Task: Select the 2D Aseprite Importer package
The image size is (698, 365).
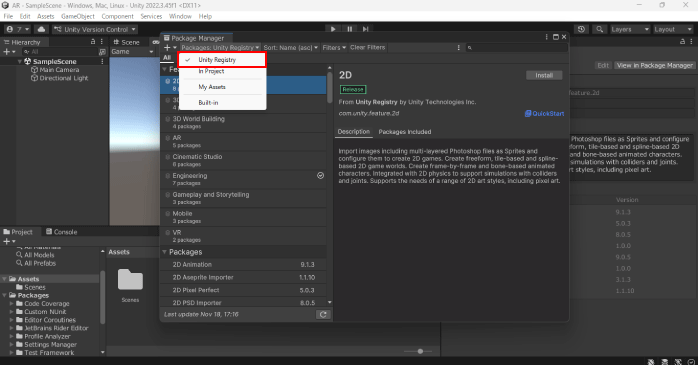Action: point(243,277)
